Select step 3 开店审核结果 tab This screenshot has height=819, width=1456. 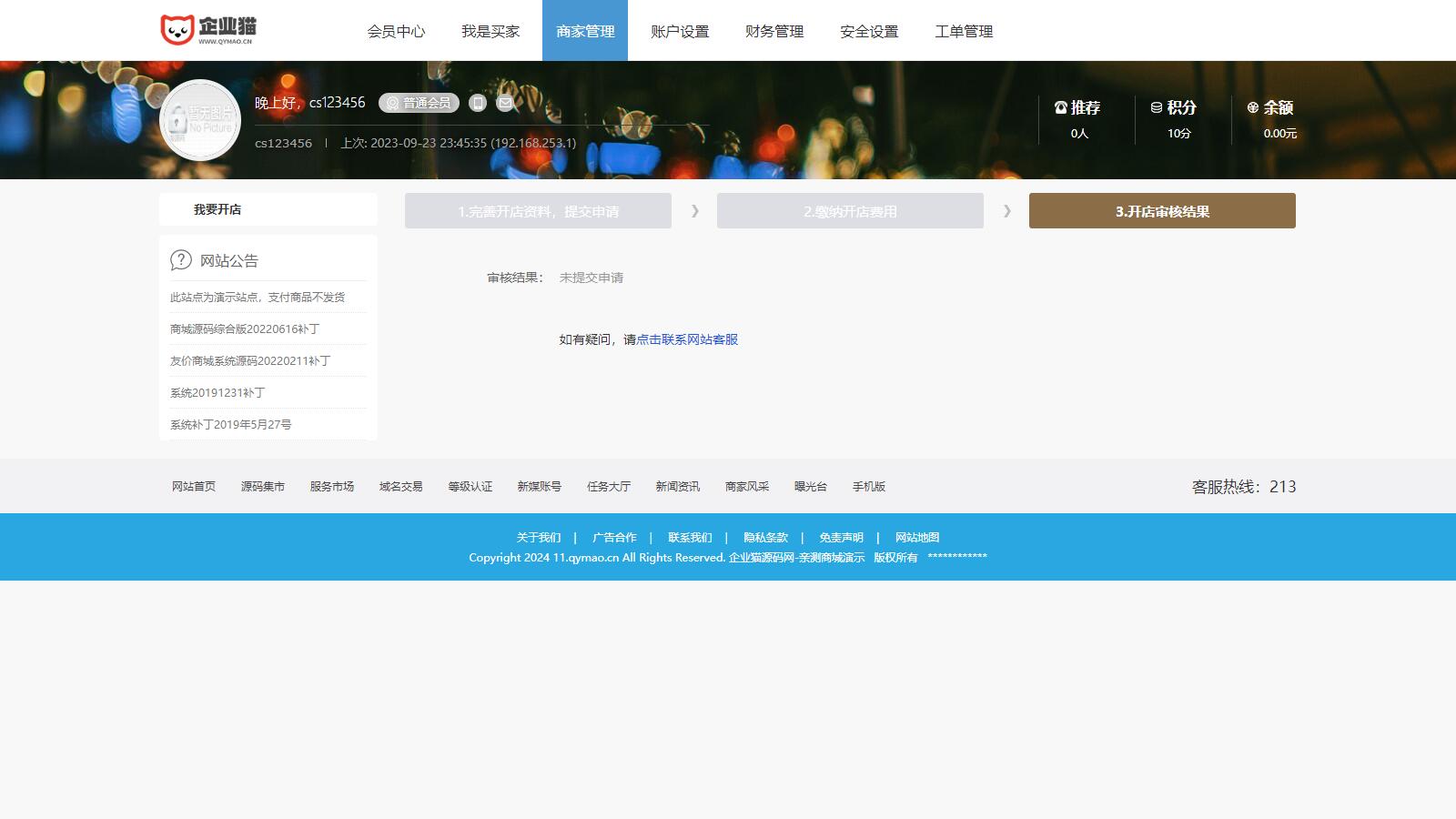1162,211
